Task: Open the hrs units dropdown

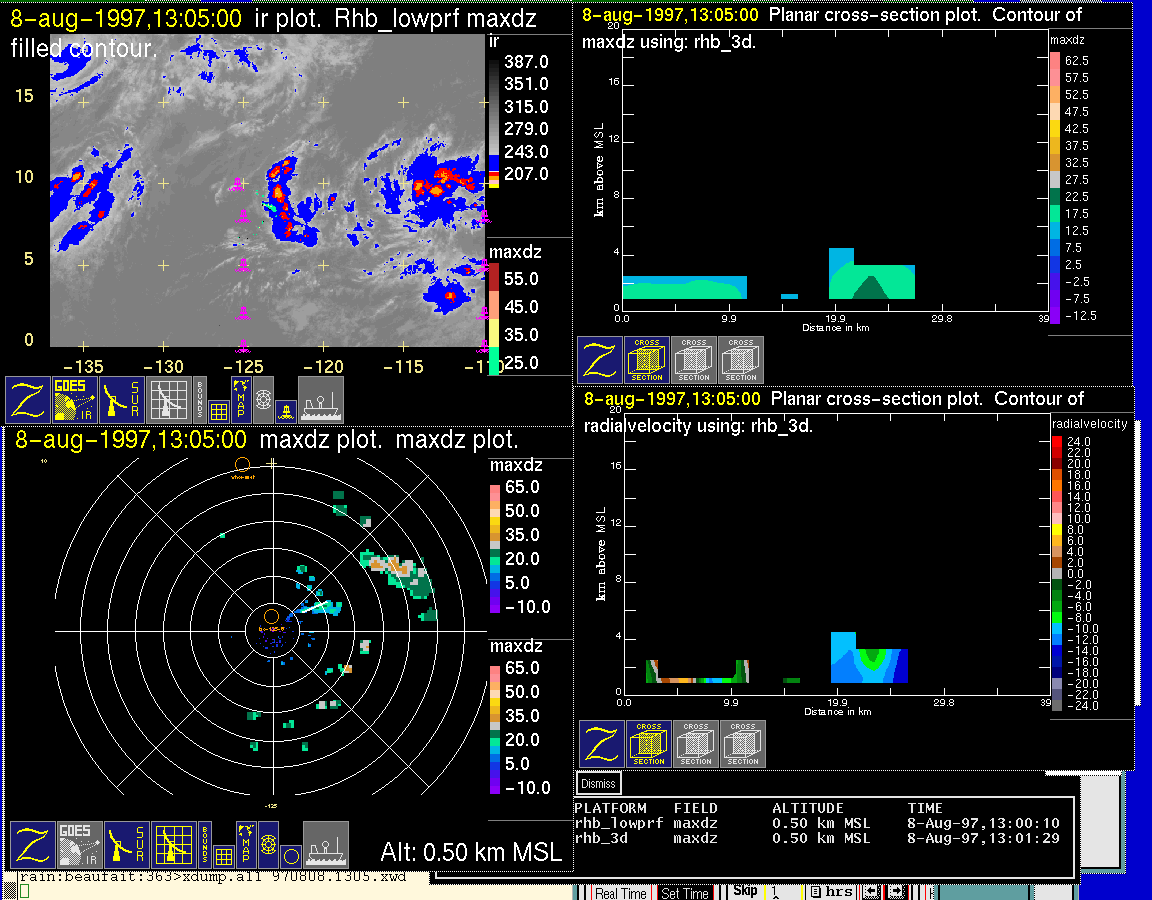Action: 832,892
